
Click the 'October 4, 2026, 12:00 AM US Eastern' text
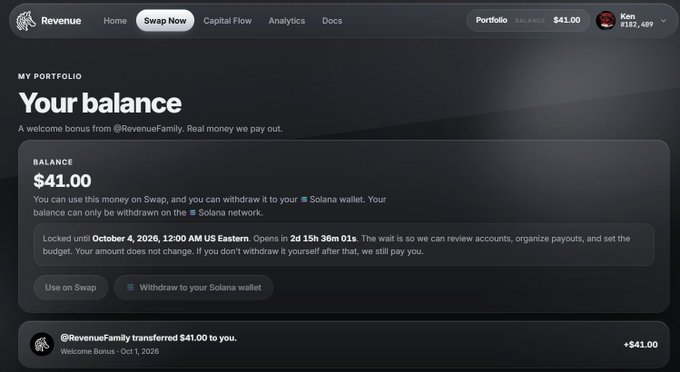pos(170,238)
